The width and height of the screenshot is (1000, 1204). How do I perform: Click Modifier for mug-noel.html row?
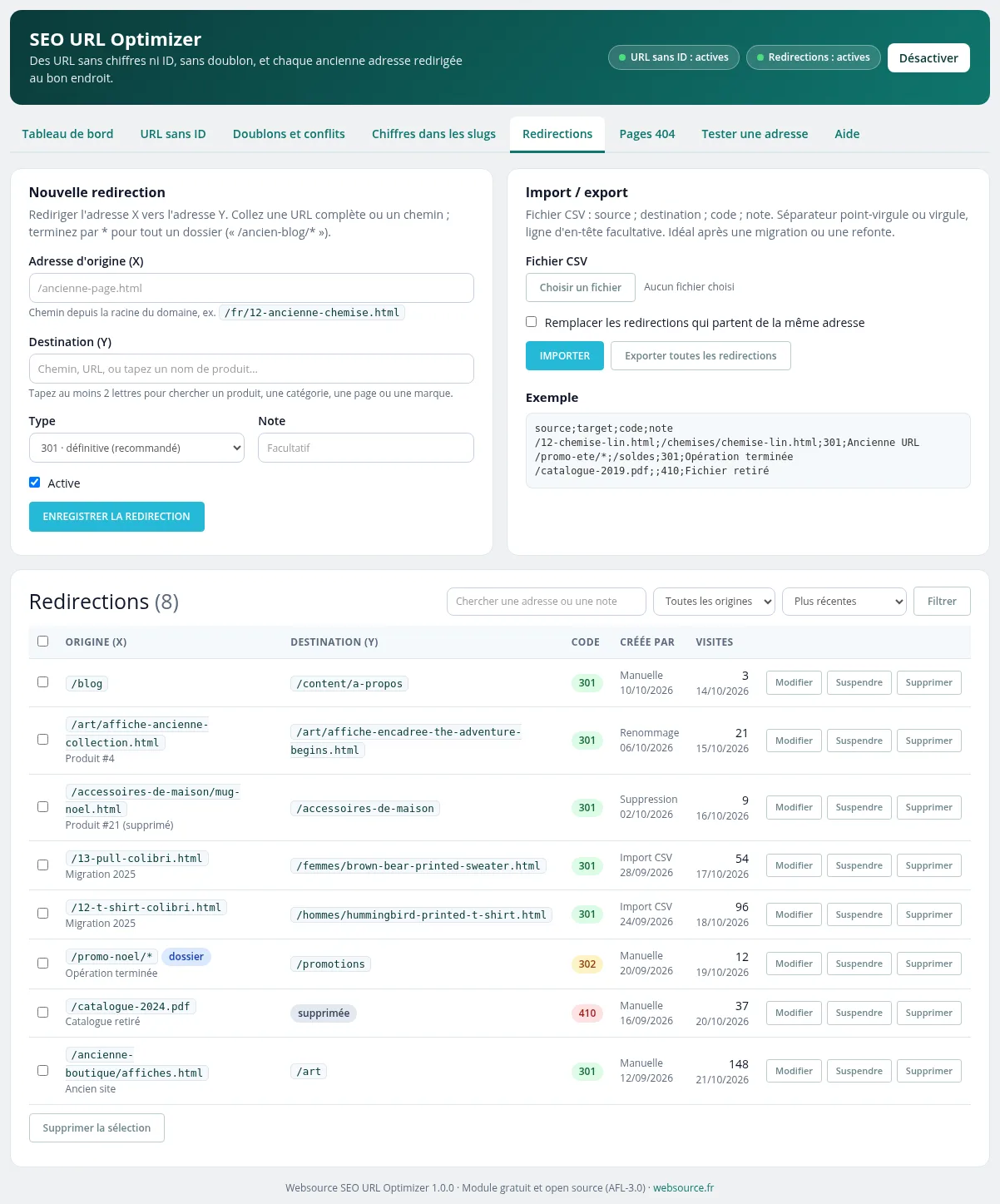[x=794, y=807]
